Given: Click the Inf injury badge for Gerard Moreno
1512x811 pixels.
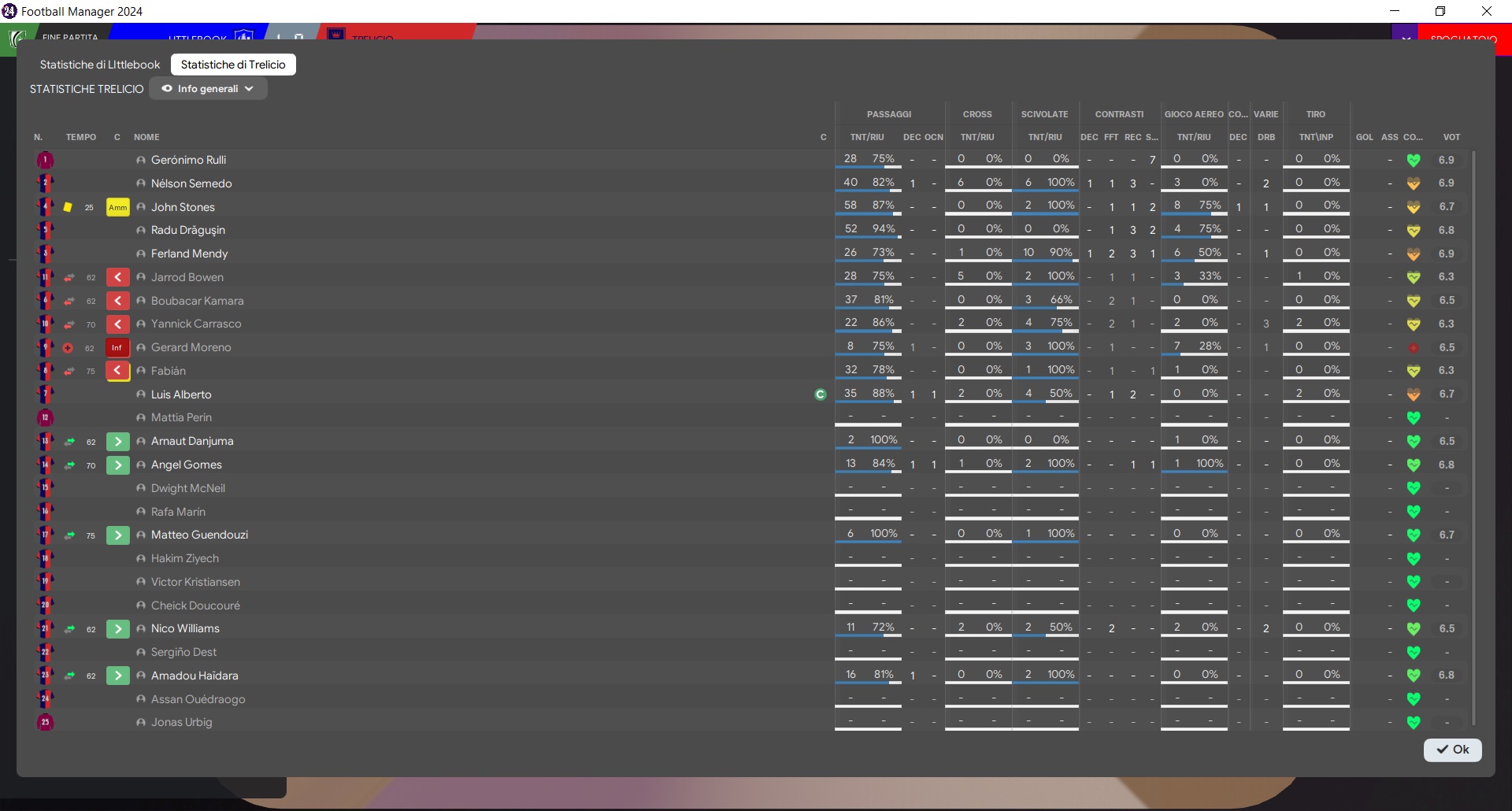Looking at the screenshot, I should pyautogui.click(x=117, y=347).
